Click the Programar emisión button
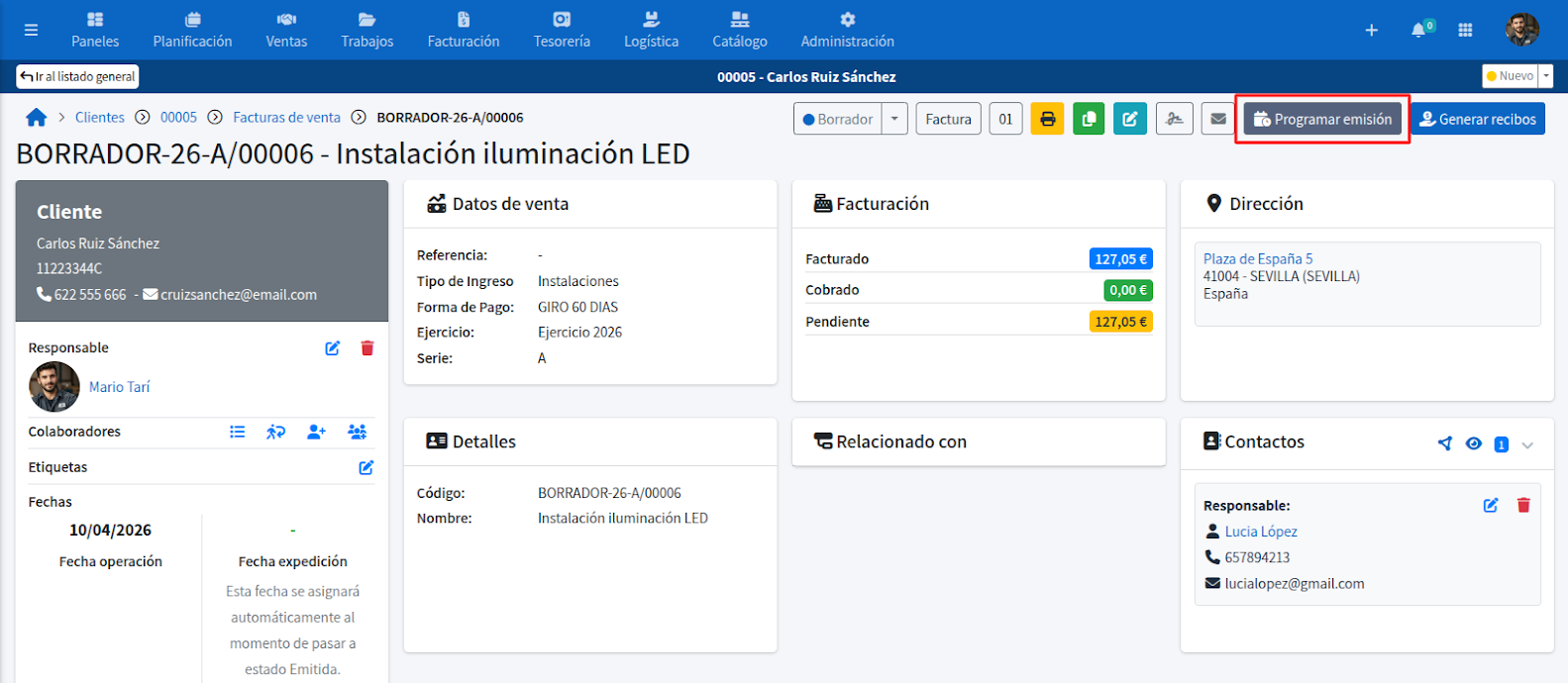This screenshot has width=1568, height=683. [1322, 119]
